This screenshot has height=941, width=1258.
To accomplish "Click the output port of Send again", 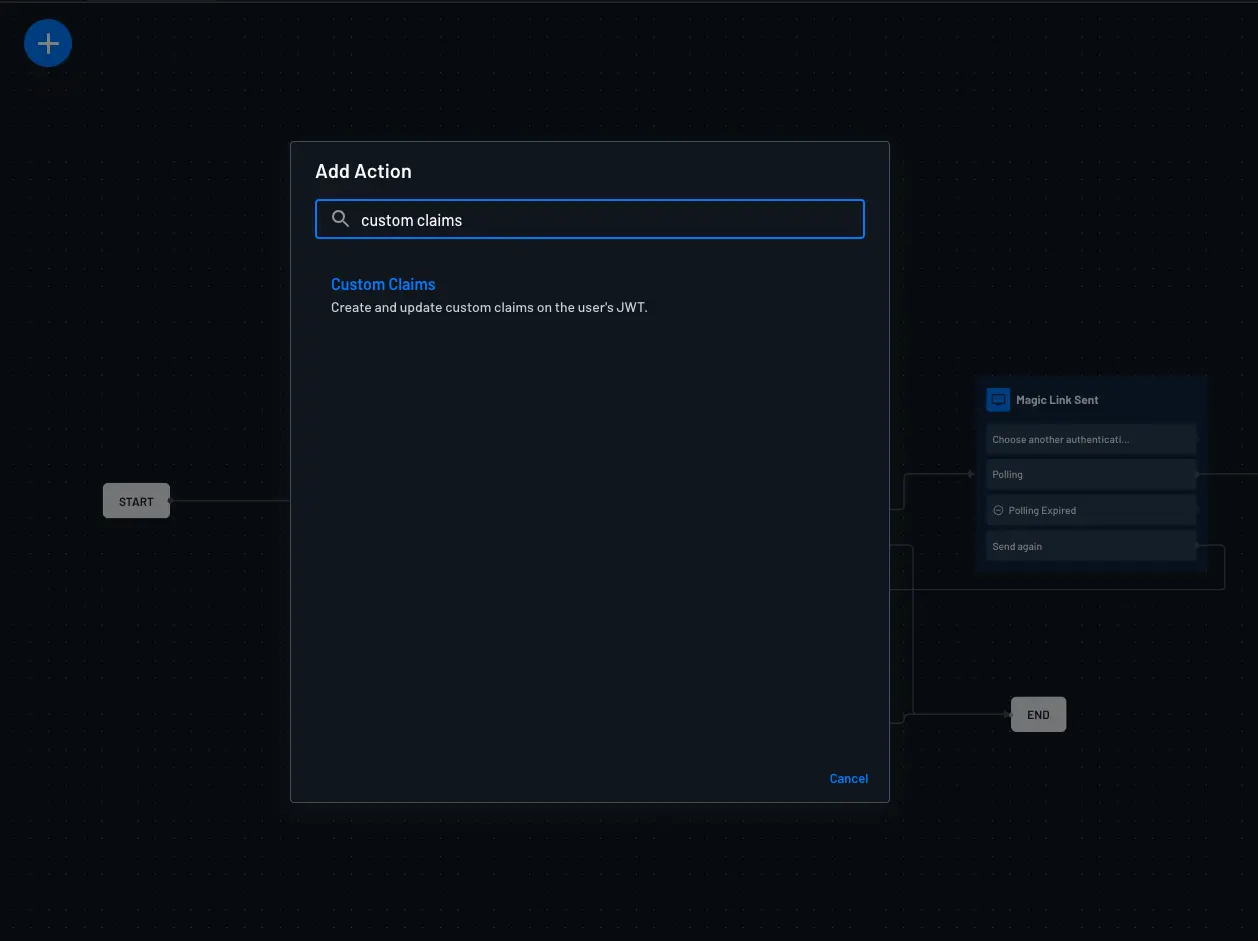I will 1197,546.
